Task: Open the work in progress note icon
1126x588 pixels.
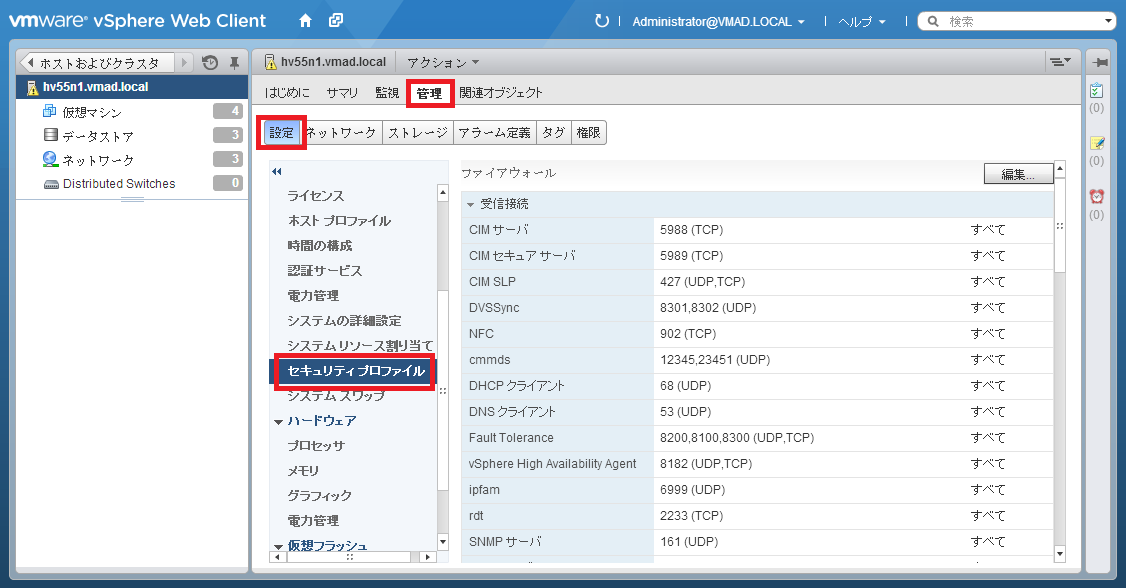Action: click(x=1097, y=144)
